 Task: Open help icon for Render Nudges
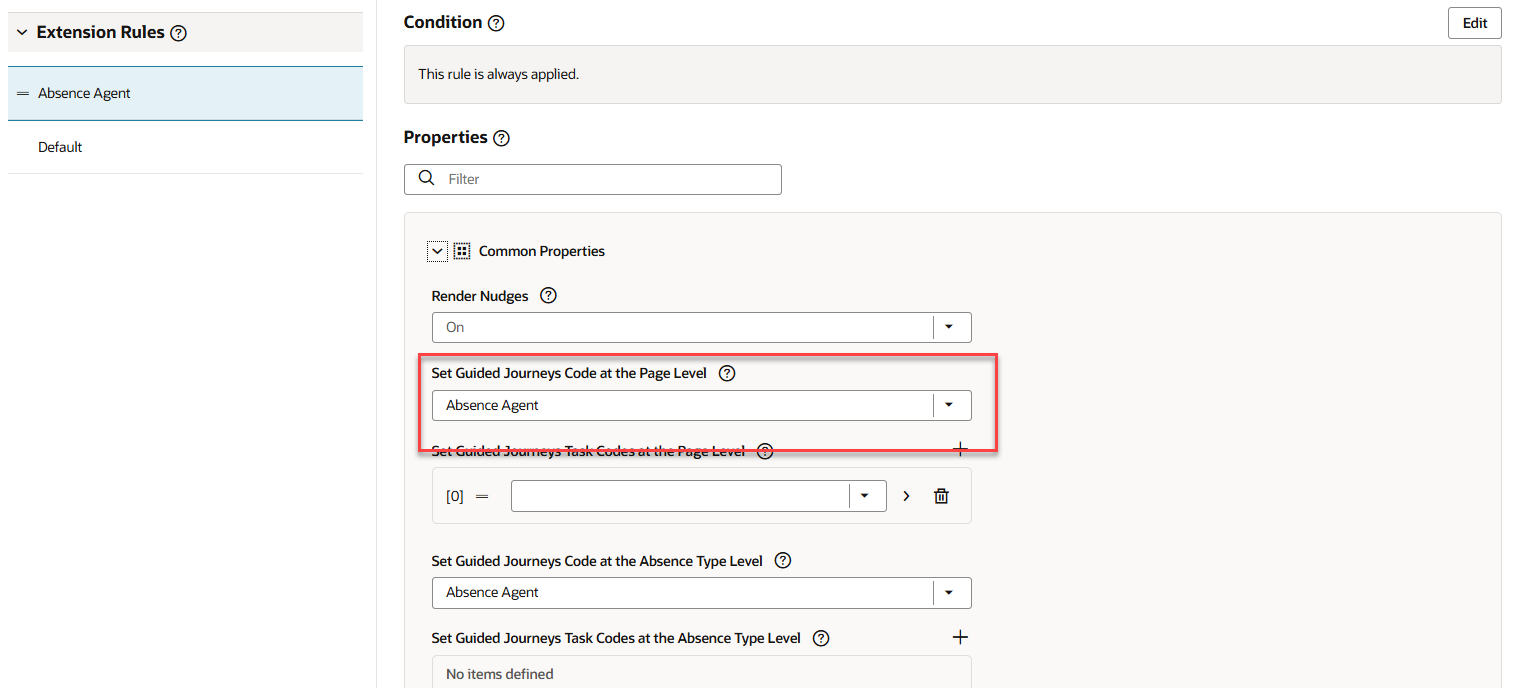[548, 296]
